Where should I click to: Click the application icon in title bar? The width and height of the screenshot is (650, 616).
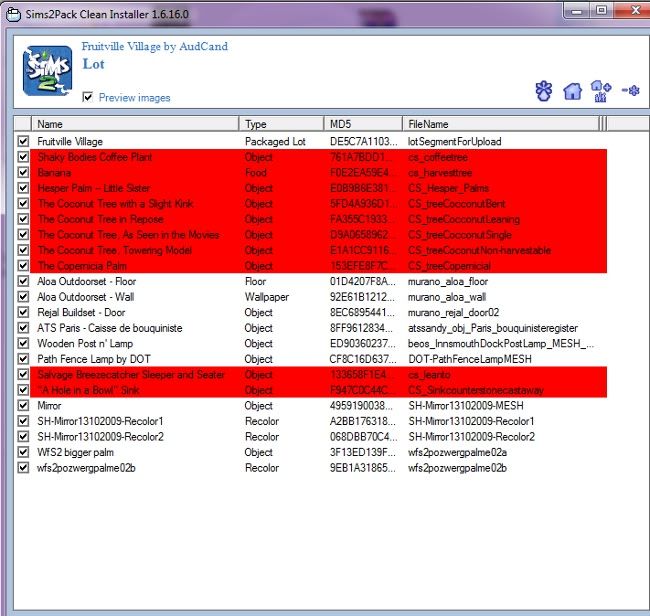(13, 15)
